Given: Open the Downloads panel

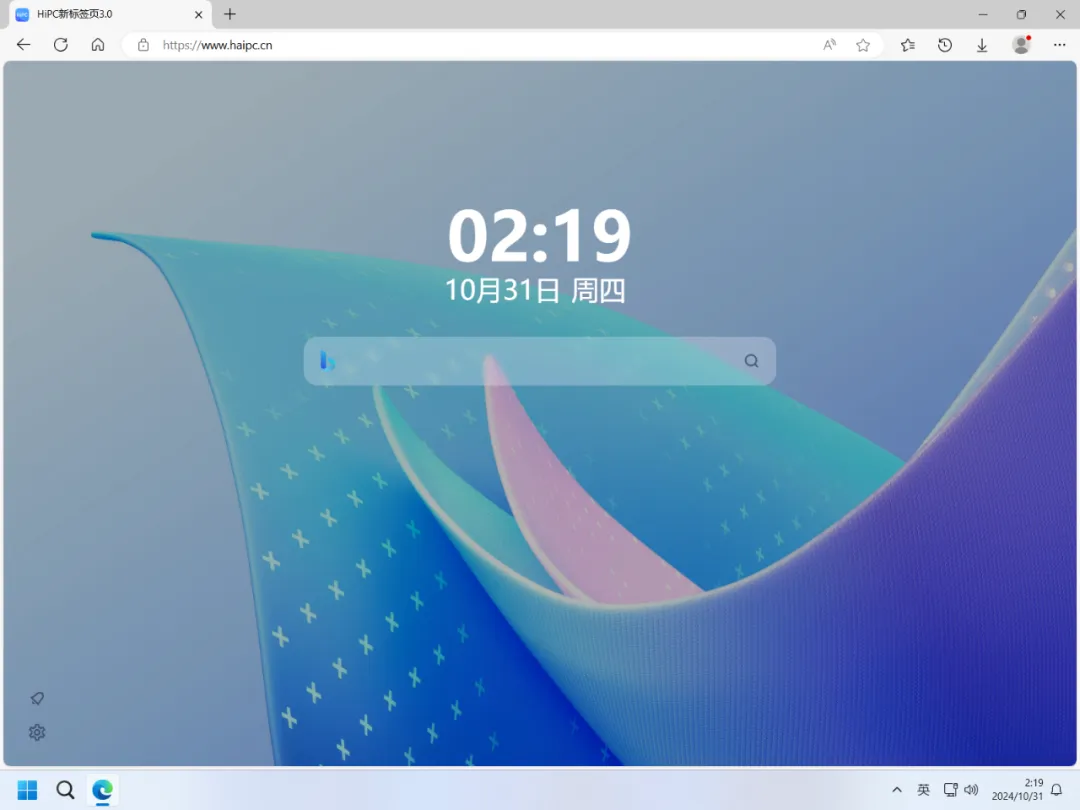Looking at the screenshot, I should [982, 45].
